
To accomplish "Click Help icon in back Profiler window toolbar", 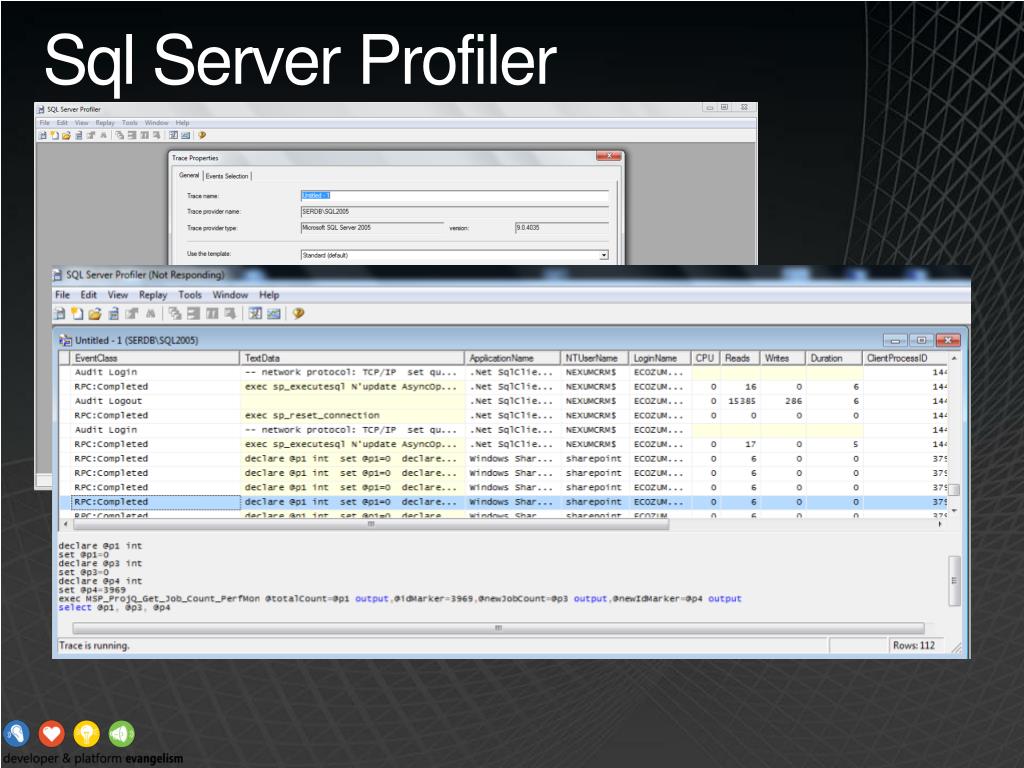I will coord(202,135).
